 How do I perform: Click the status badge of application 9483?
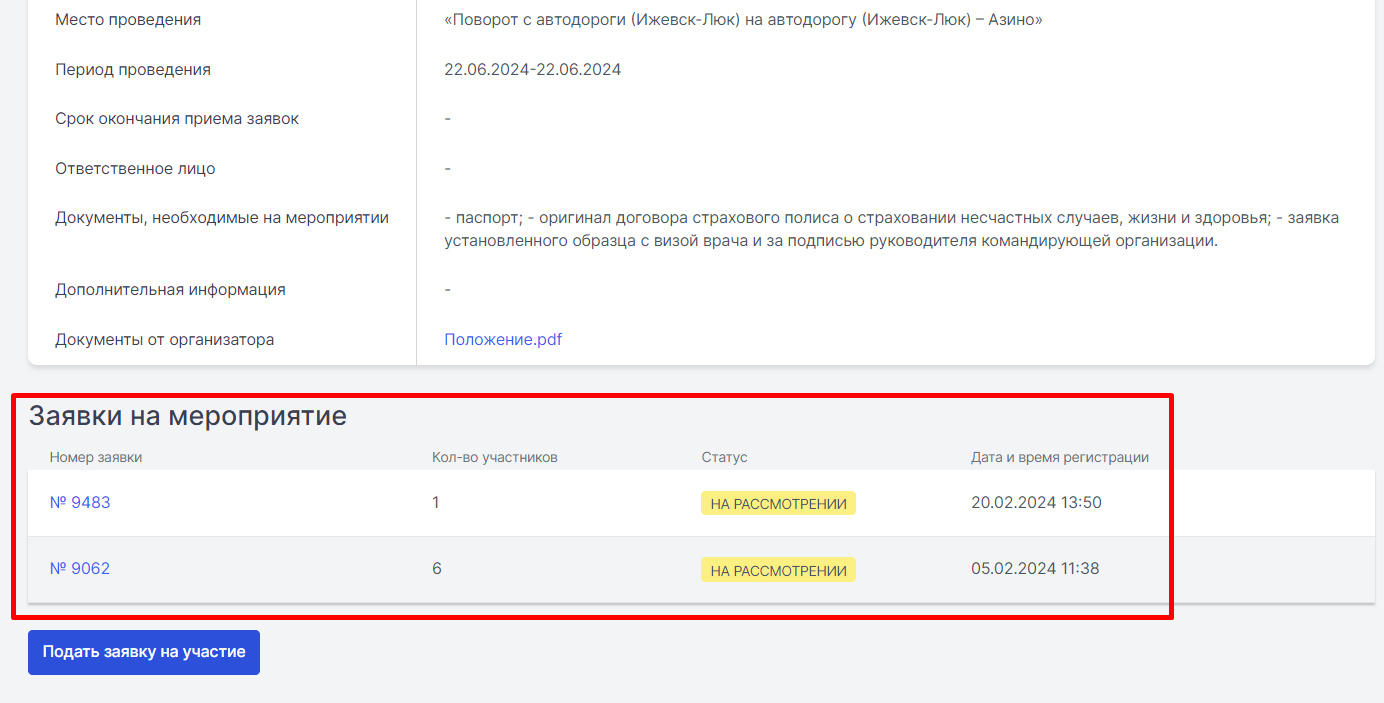(778, 504)
